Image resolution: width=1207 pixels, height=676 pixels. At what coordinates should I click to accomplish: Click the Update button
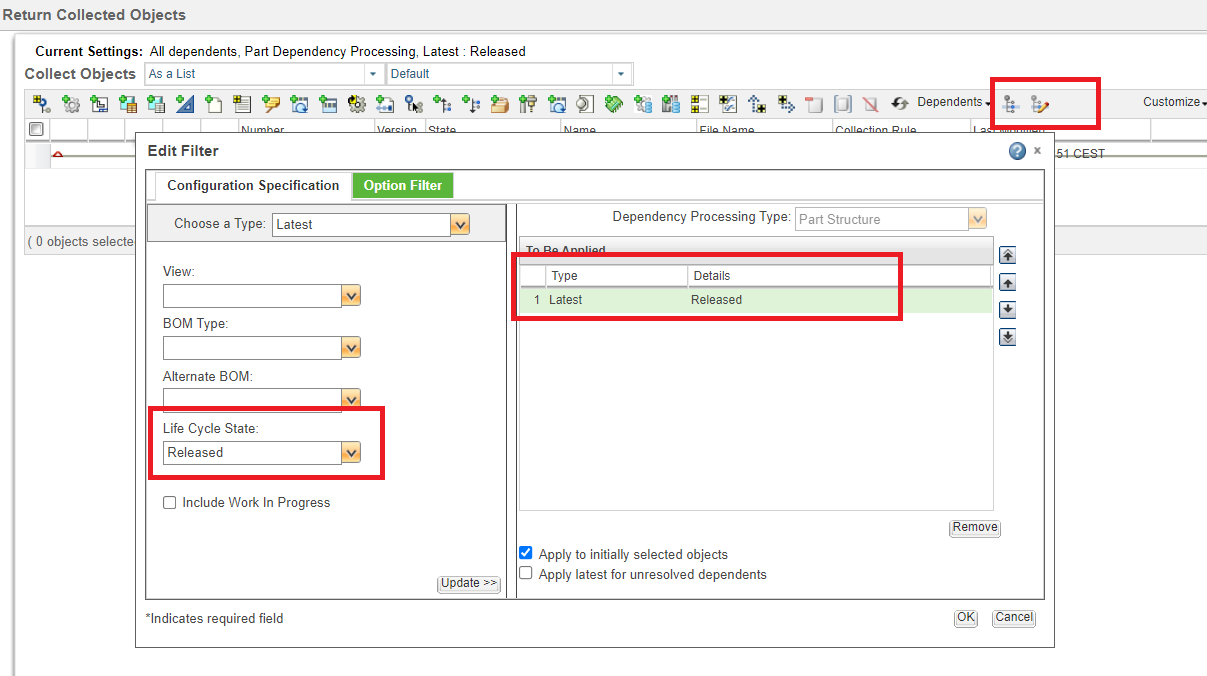(x=468, y=583)
